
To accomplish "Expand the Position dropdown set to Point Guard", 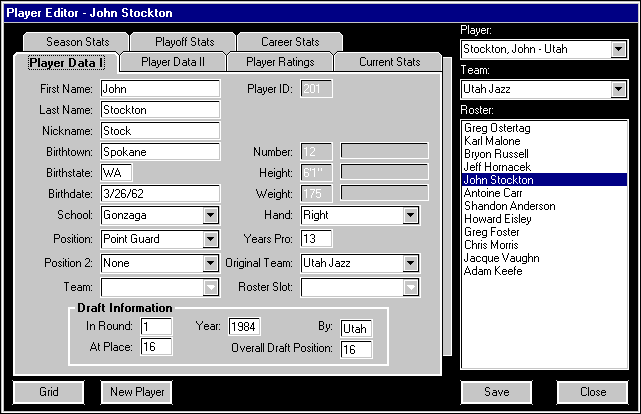I will (x=209, y=239).
